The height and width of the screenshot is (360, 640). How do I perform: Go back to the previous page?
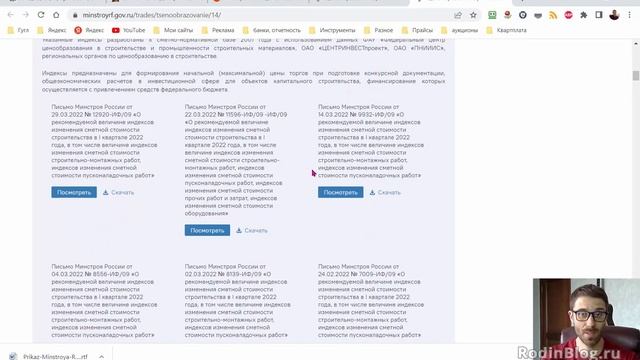11,15
